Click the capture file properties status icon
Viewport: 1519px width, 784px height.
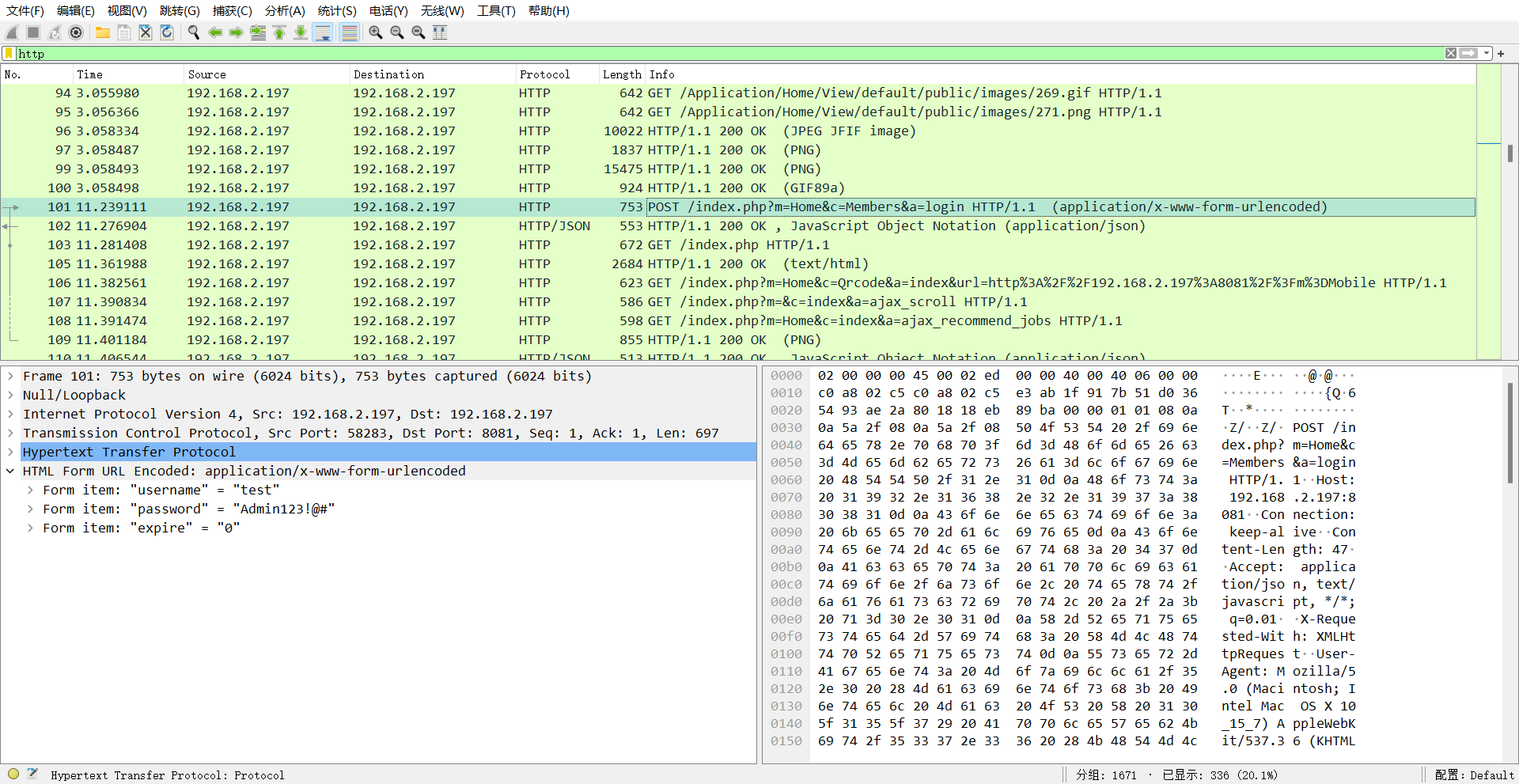32,775
